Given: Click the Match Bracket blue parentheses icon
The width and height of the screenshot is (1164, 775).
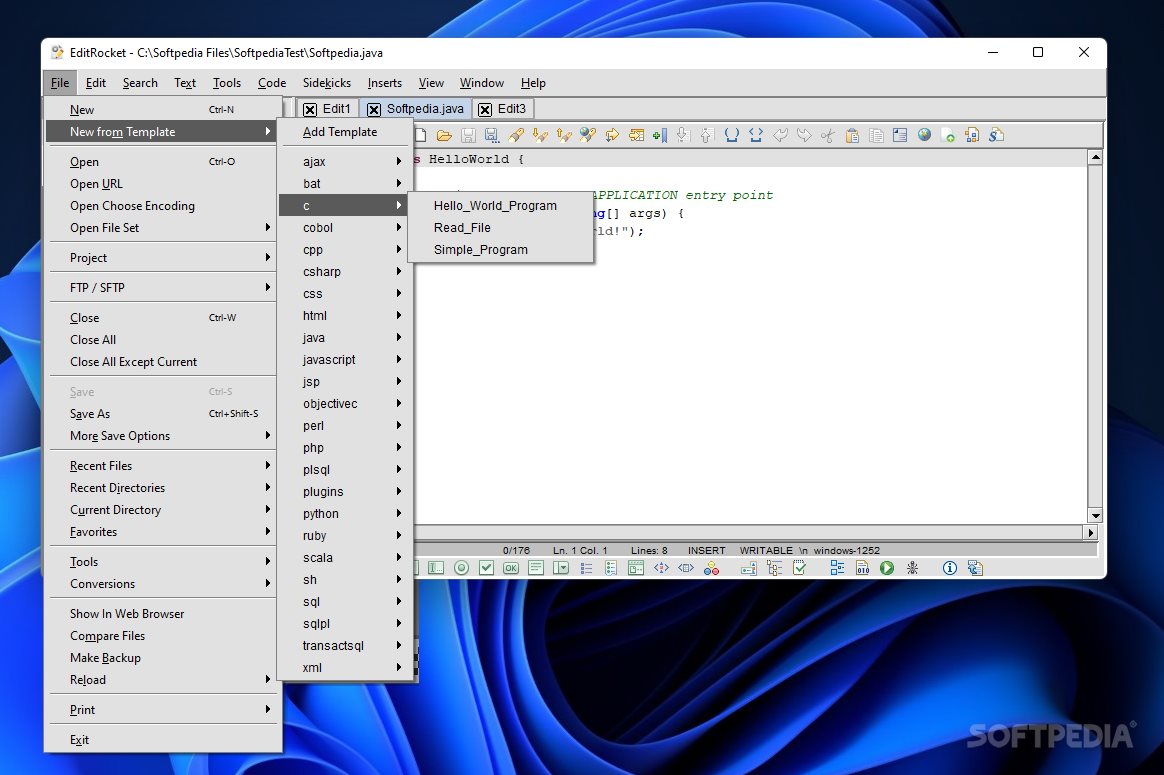Looking at the screenshot, I should [x=731, y=135].
